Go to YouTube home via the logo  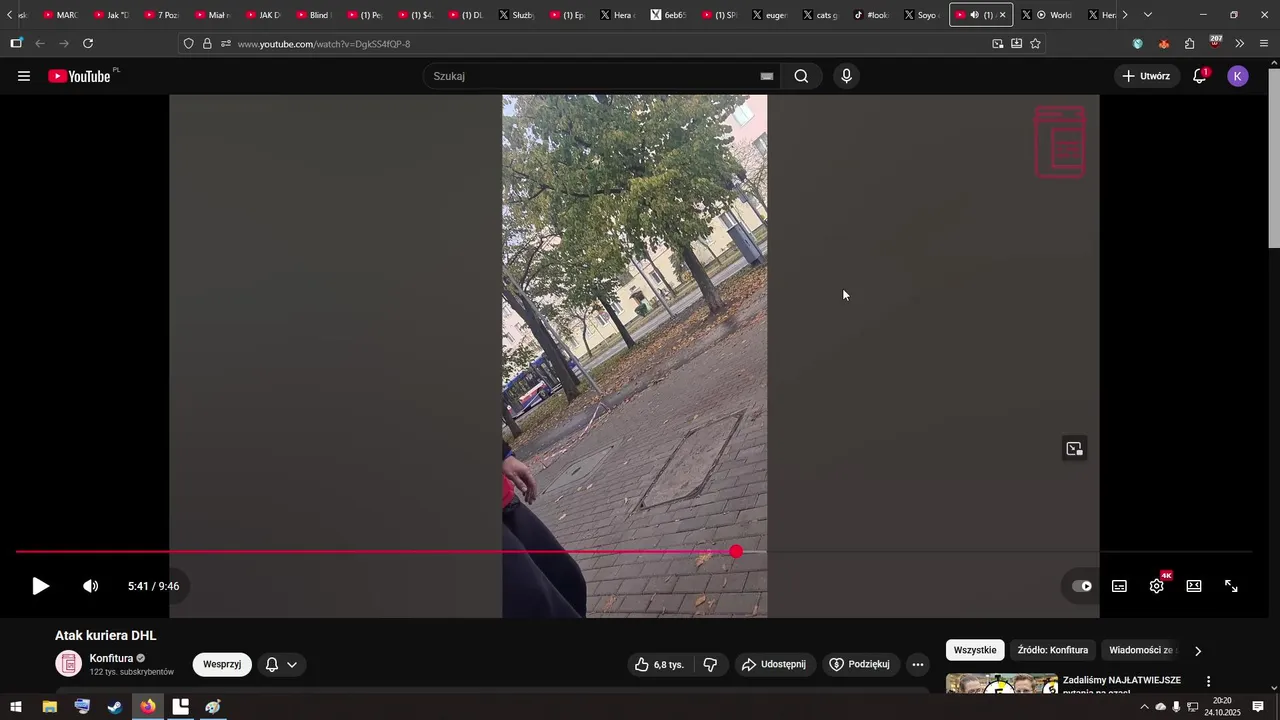click(x=80, y=76)
